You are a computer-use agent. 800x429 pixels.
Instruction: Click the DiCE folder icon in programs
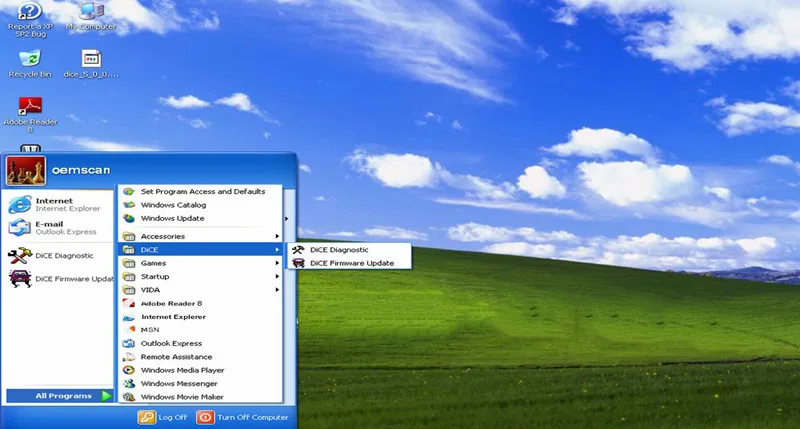click(x=129, y=249)
